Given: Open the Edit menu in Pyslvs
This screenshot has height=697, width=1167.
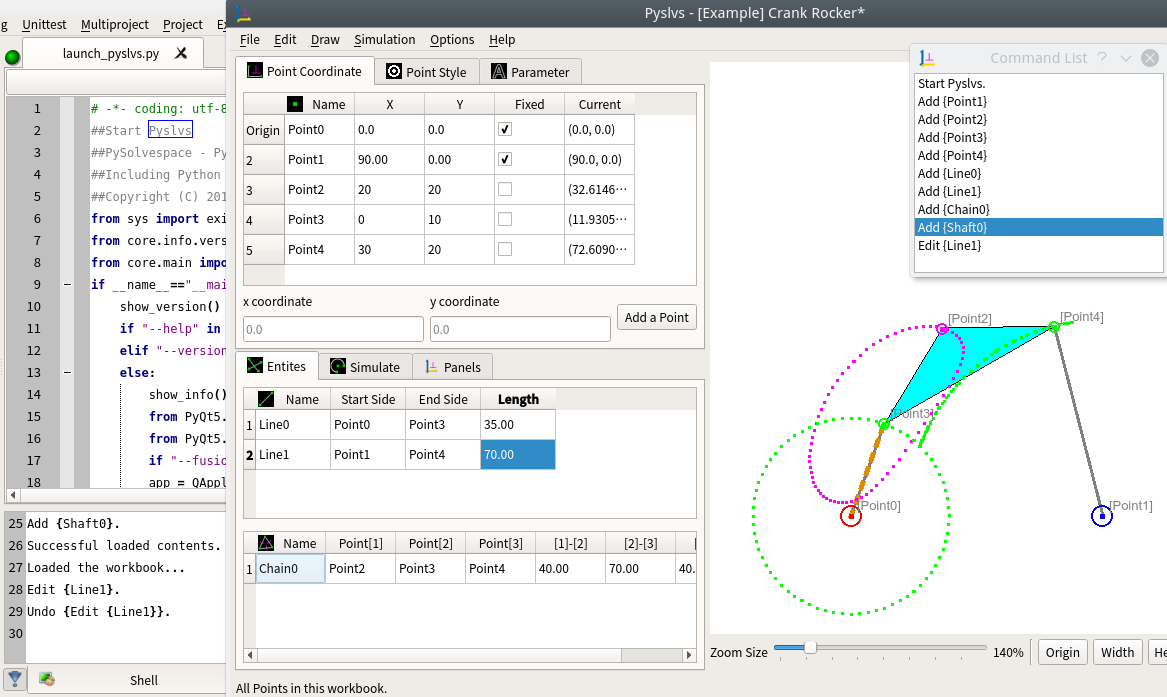Looking at the screenshot, I should [285, 39].
